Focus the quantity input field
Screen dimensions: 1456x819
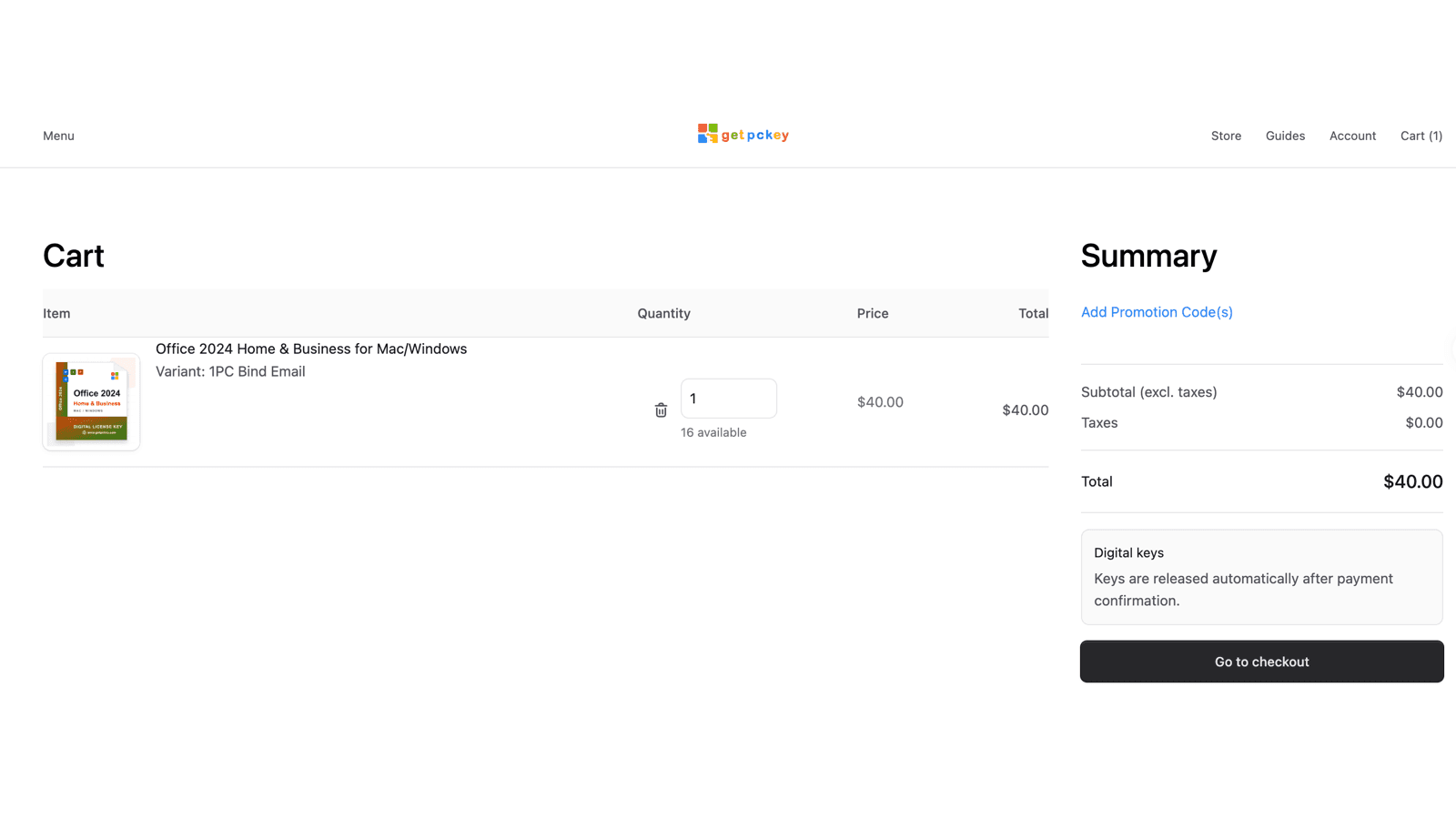[728, 399]
